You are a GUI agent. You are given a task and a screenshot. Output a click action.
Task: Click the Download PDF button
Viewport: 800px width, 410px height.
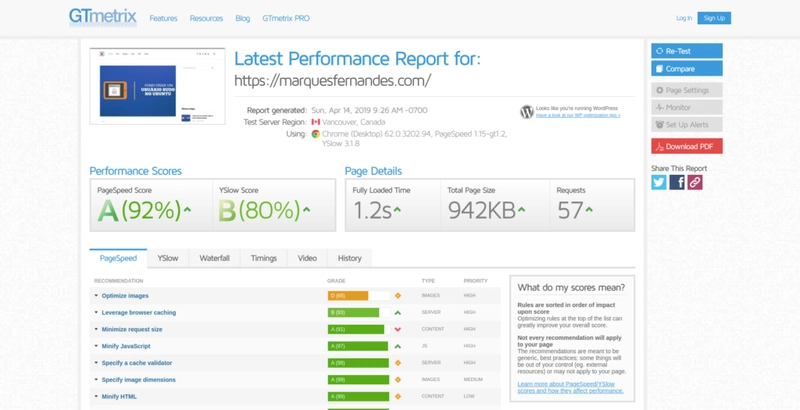tap(687, 146)
